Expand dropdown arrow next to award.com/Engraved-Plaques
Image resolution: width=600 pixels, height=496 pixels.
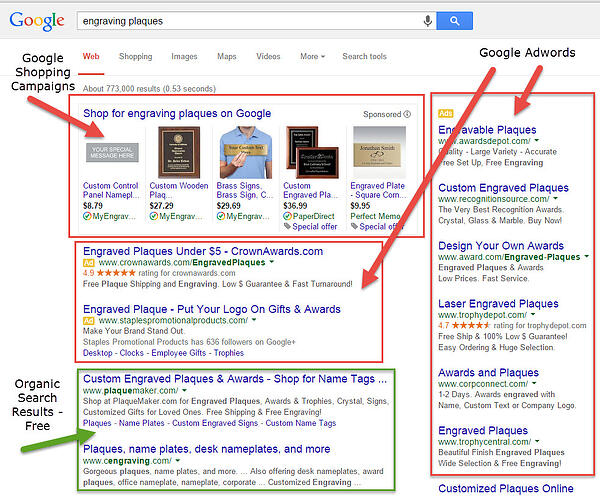point(586,256)
